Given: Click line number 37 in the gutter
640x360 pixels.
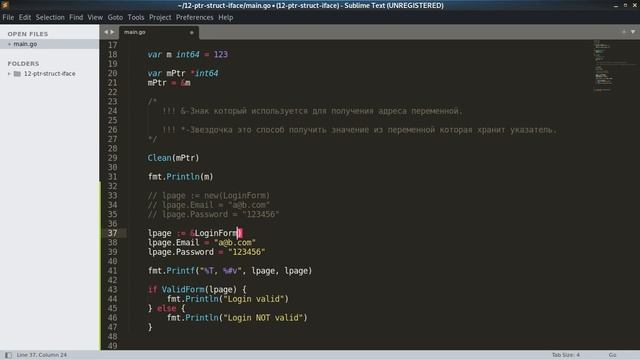Looking at the screenshot, I should tap(112, 233).
